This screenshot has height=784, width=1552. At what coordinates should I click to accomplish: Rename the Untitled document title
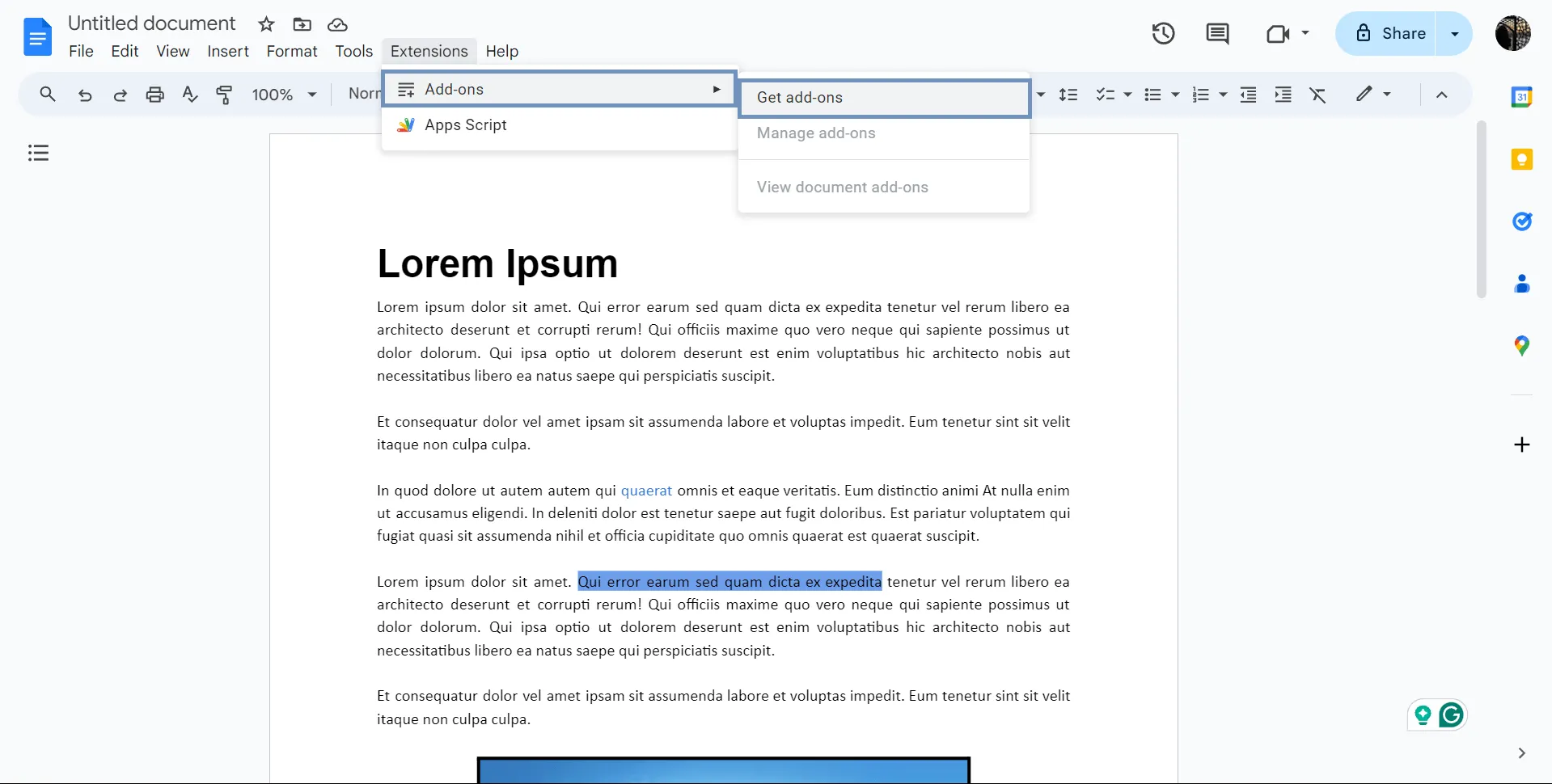[151, 23]
